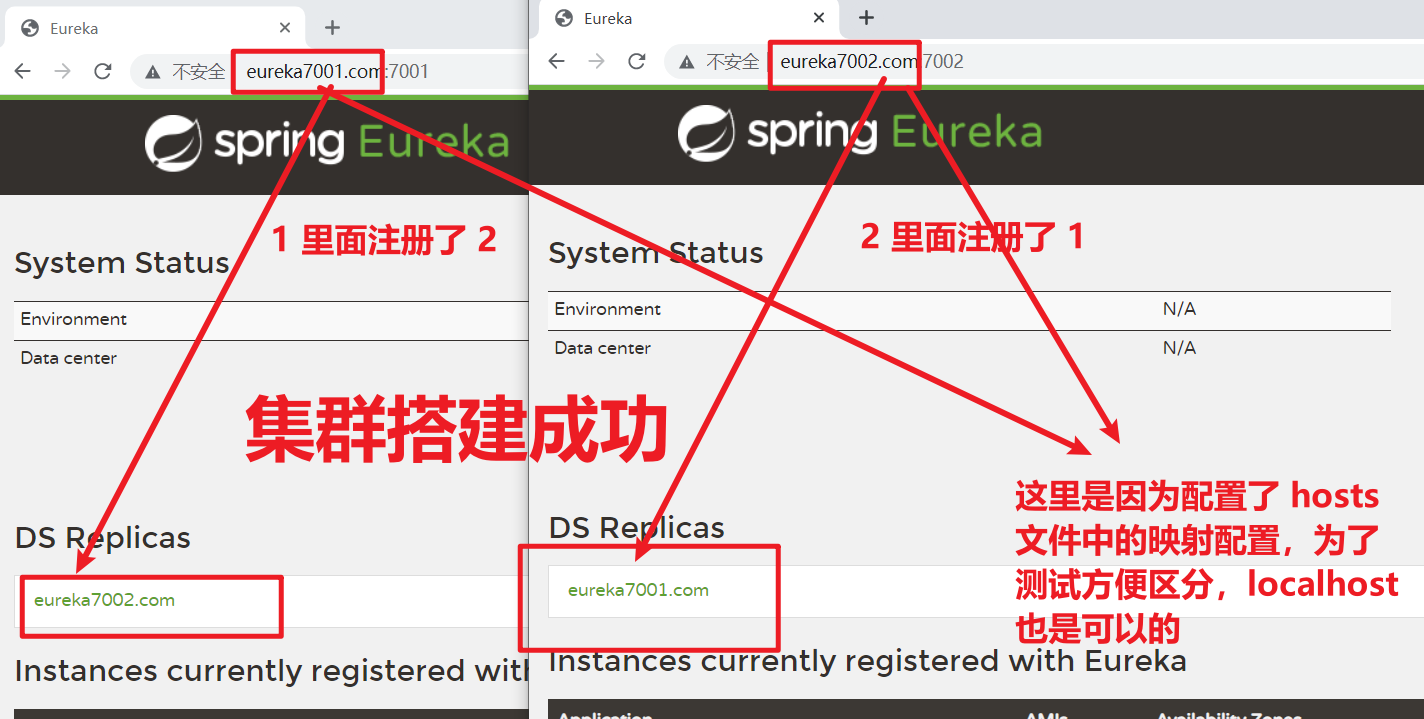Go back in the eureka7001 browser window
Screen dimensions: 1424x719
click(23, 72)
